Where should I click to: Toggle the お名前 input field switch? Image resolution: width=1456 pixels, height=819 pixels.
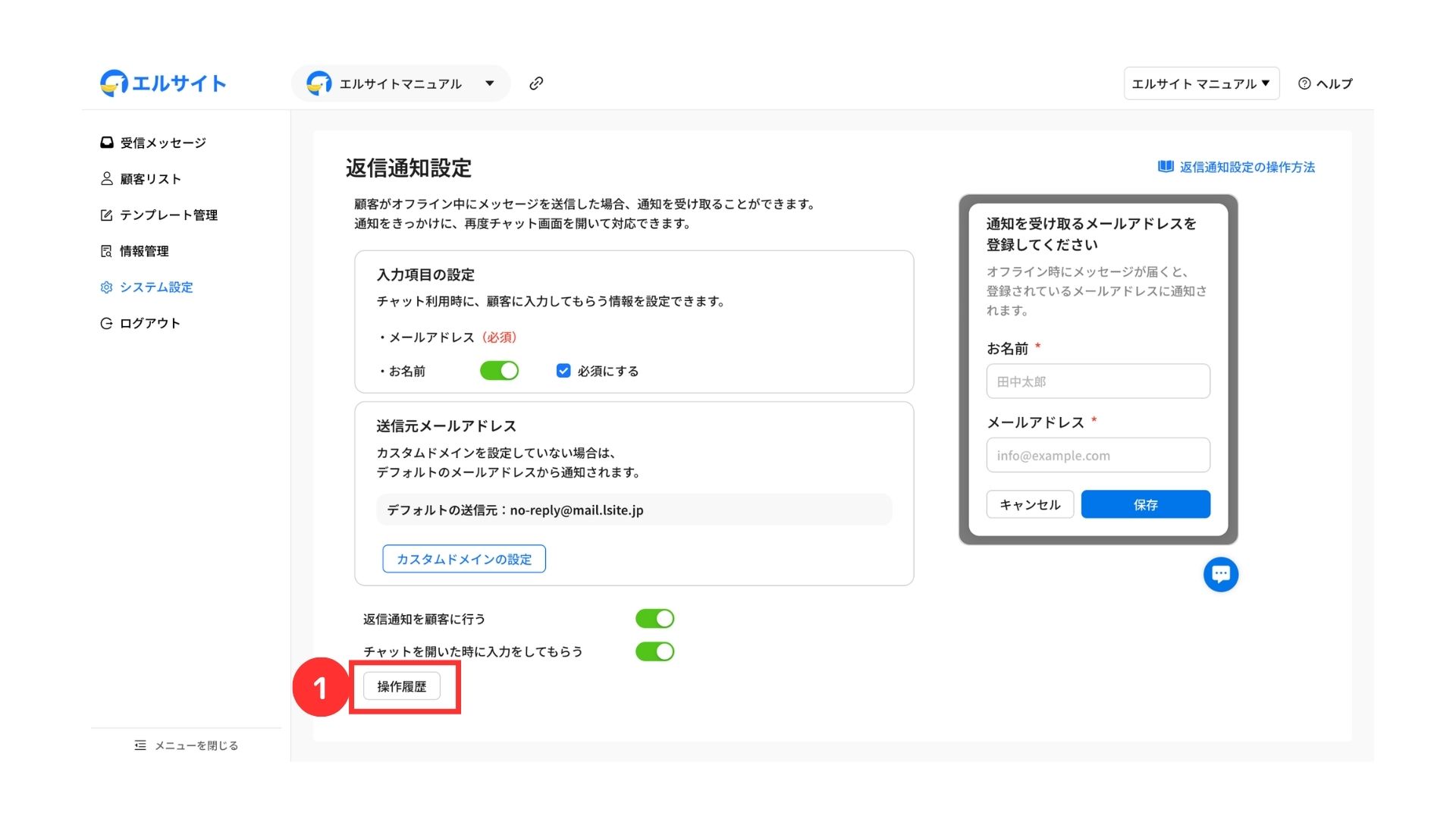tap(499, 371)
